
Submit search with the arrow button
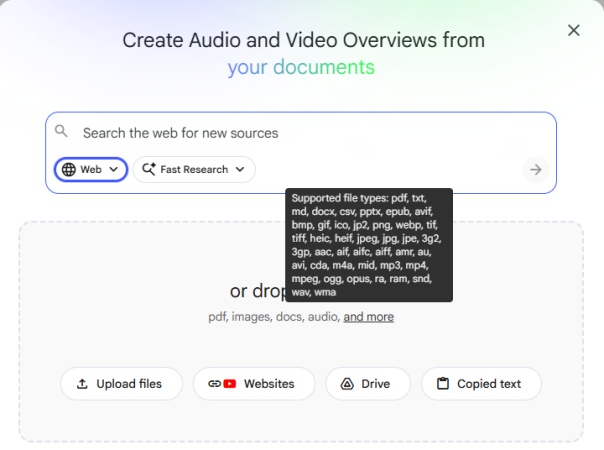tap(536, 170)
